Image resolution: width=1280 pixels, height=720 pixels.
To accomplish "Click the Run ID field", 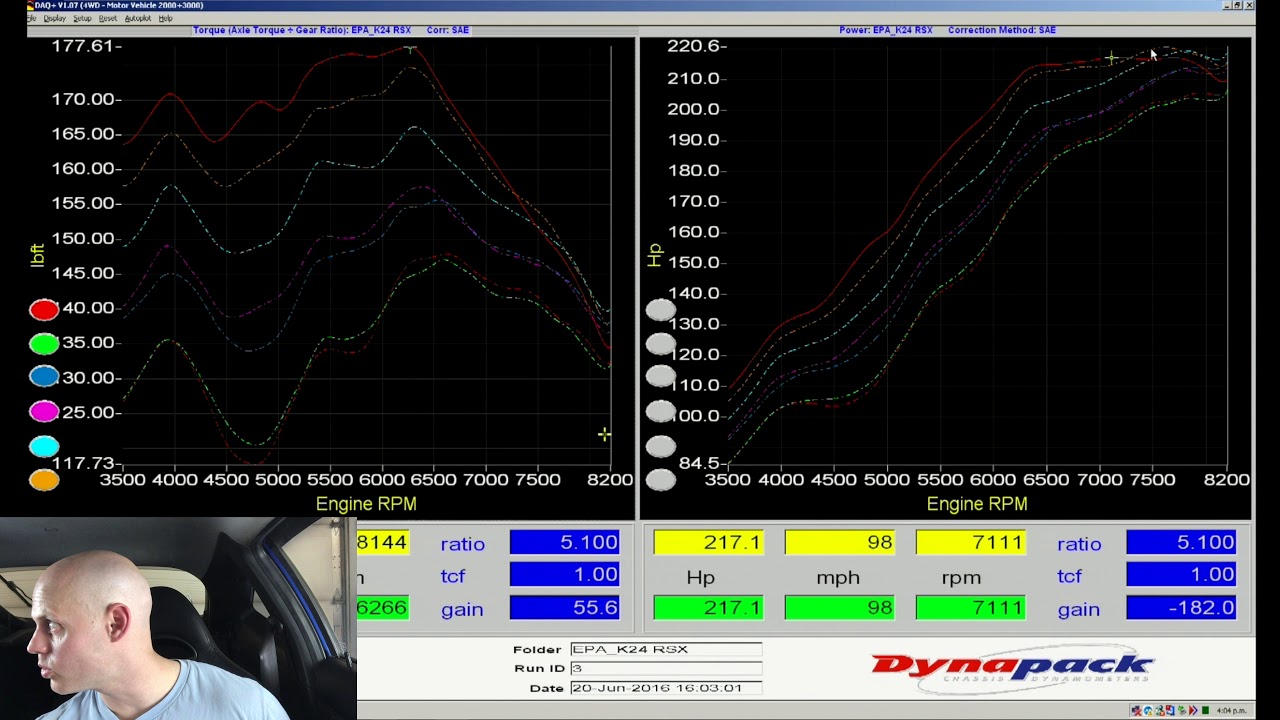I will point(666,668).
